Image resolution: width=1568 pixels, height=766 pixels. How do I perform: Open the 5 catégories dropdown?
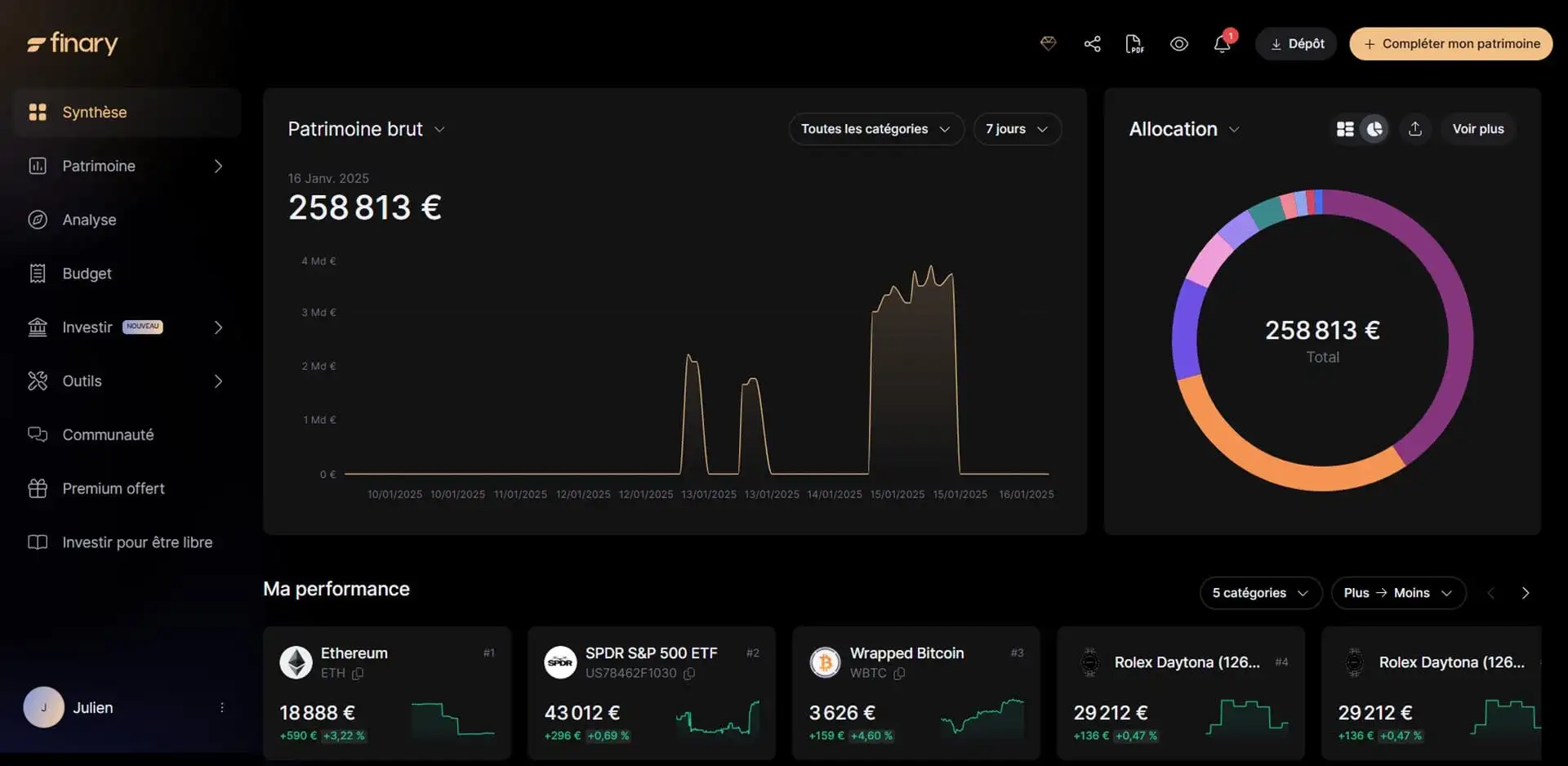point(1260,592)
